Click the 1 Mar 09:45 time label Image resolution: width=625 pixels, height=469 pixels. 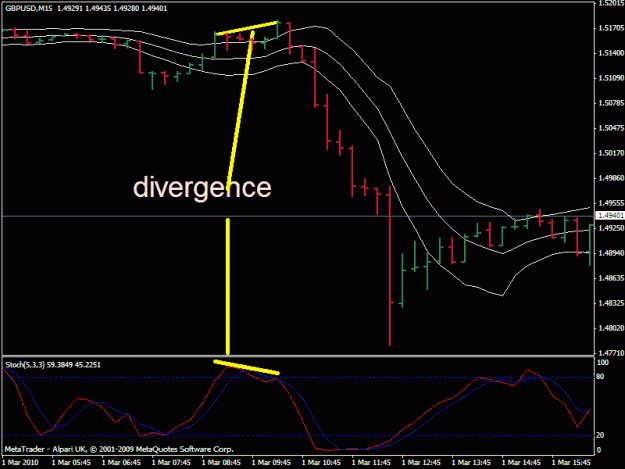[x=271, y=463]
